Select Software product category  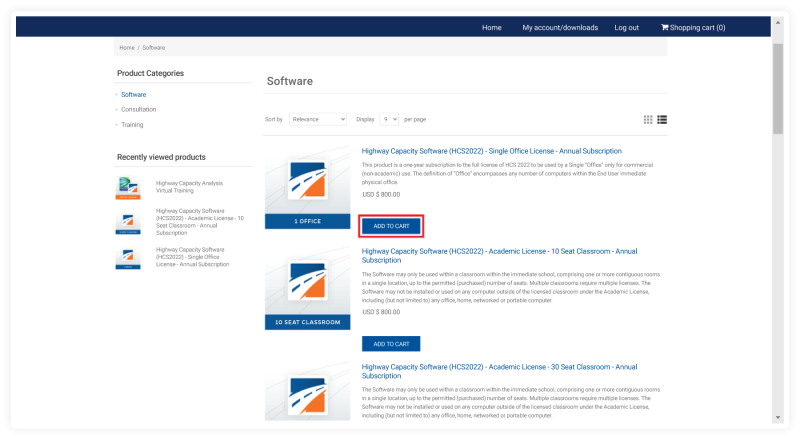click(133, 94)
